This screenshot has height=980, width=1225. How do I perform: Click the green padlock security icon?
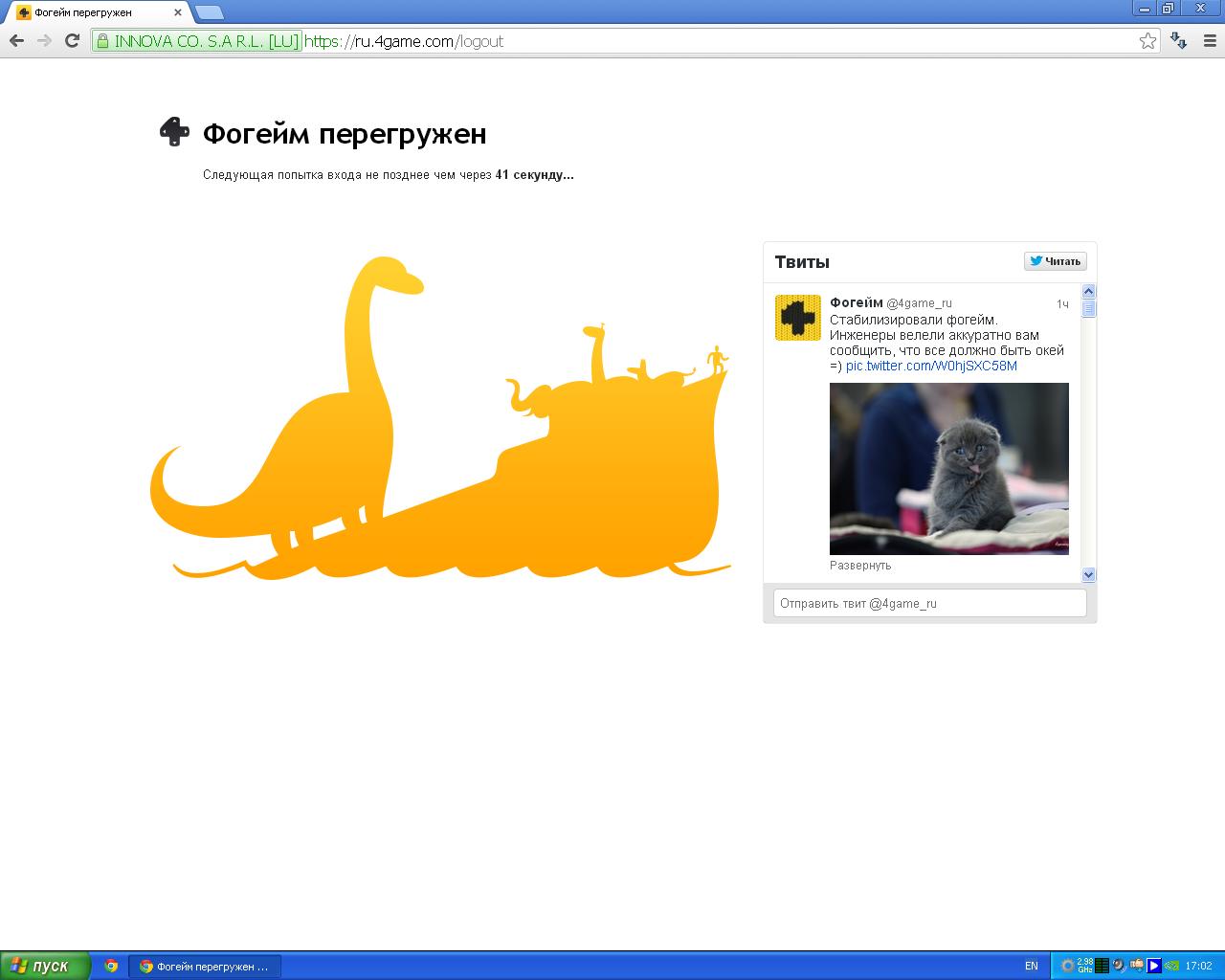coord(102,41)
